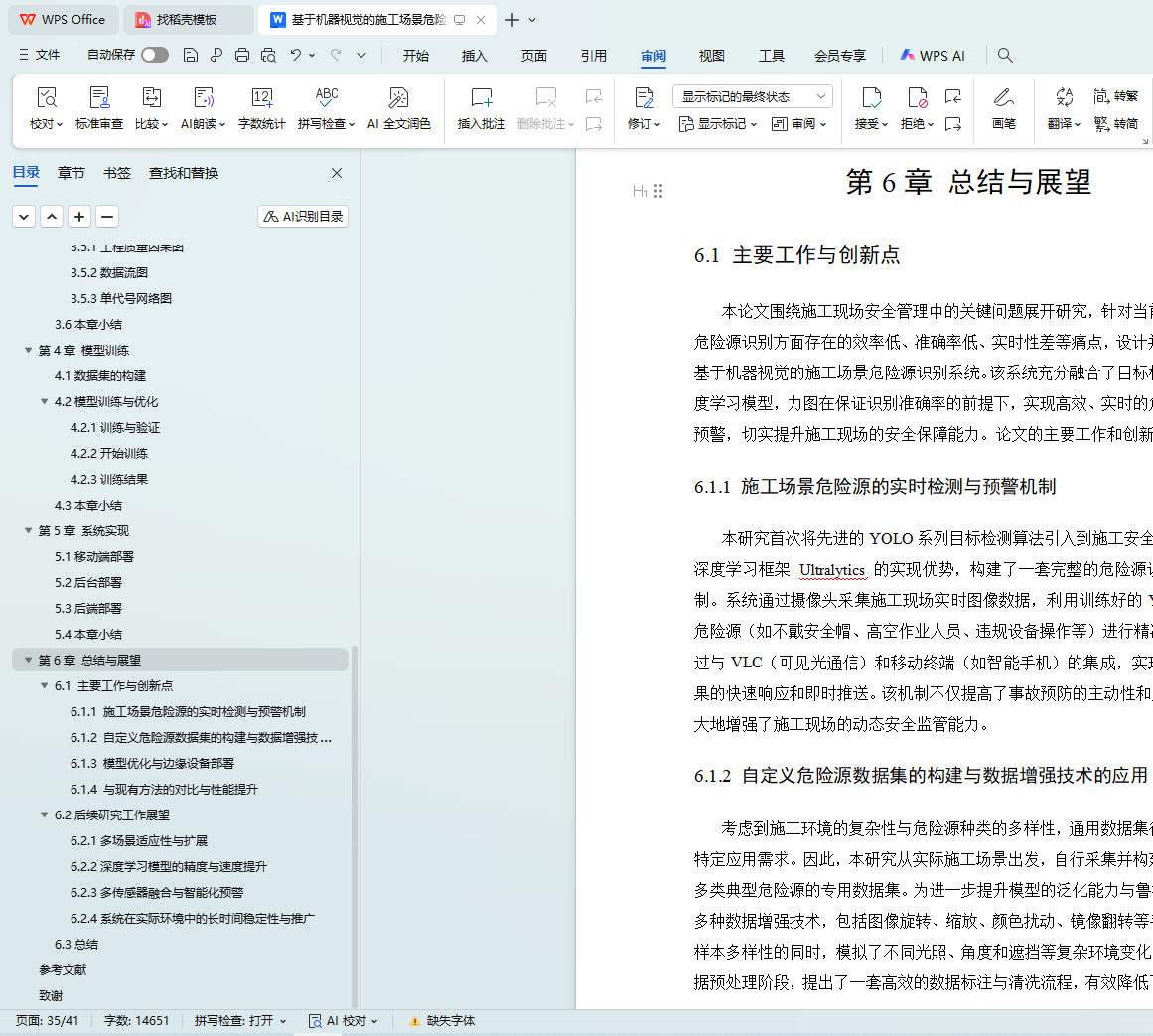Collapse the 4.2 模型训练与优化 outline node
The width and height of the screenshot is (1153, 1036).
click(x=44, y=402)
